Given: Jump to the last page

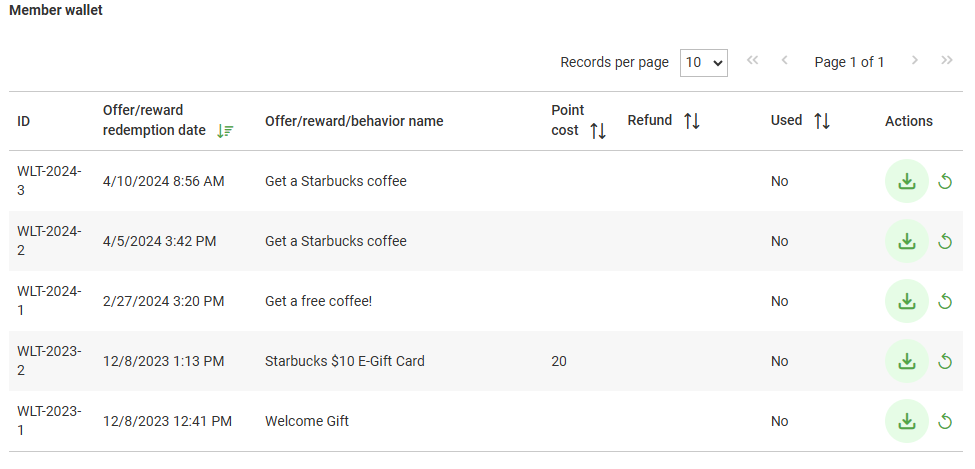Looking at the screenshot, I should coord(946,61).
